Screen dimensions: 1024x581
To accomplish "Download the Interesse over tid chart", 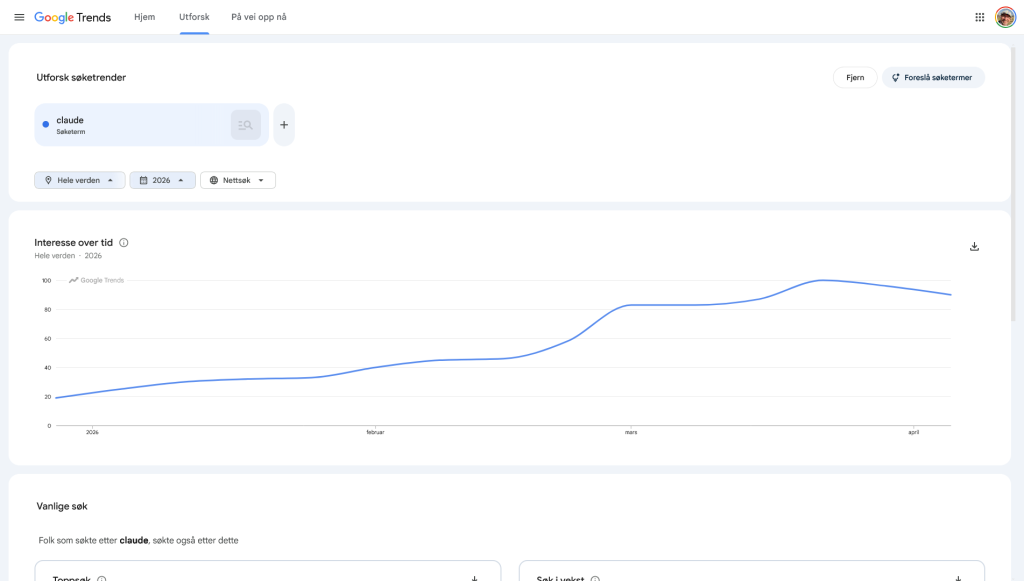I will (x=974, y=246).
